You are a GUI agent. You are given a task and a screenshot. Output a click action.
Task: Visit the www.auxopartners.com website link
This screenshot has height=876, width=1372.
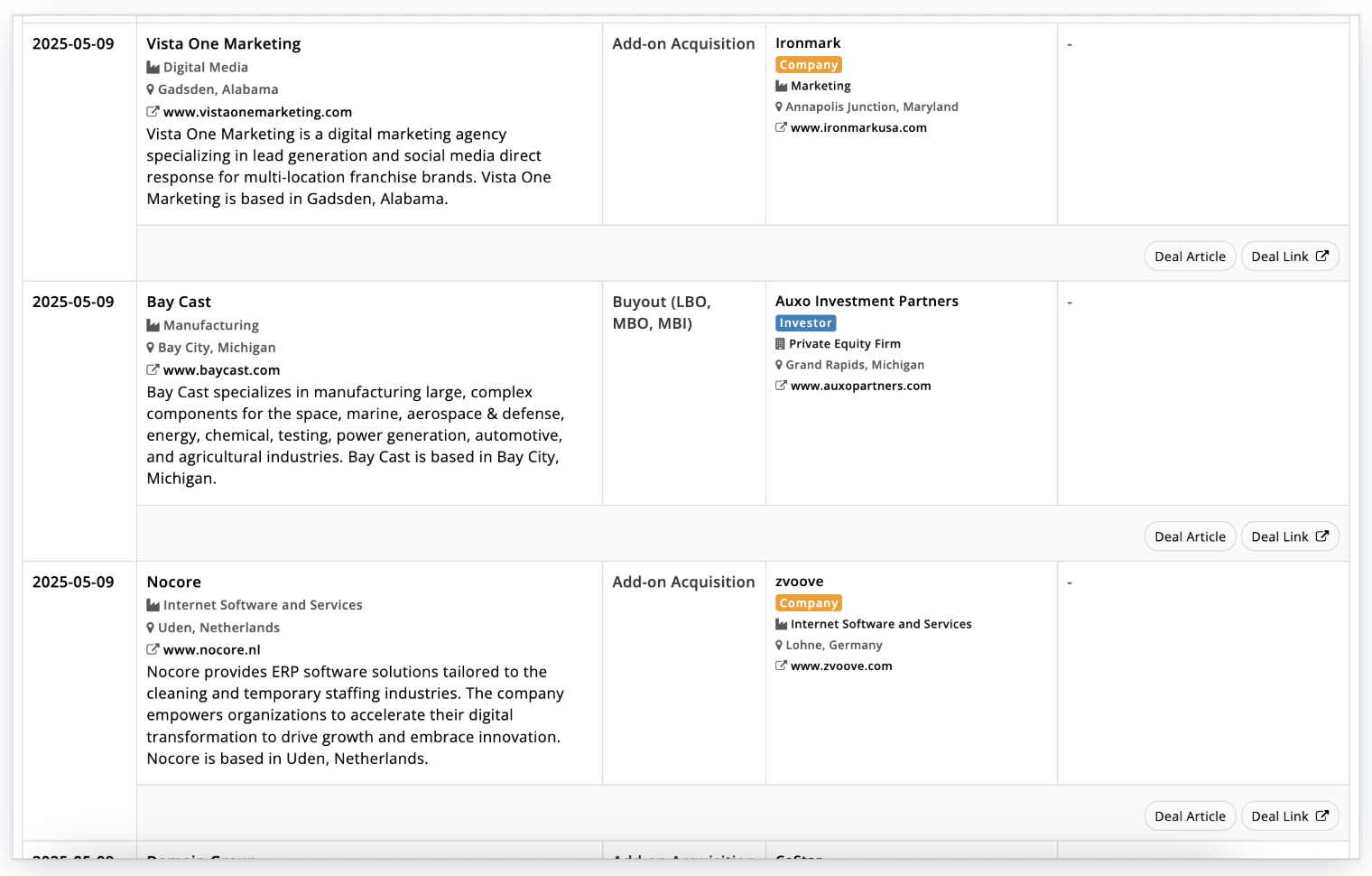point(860,386)
